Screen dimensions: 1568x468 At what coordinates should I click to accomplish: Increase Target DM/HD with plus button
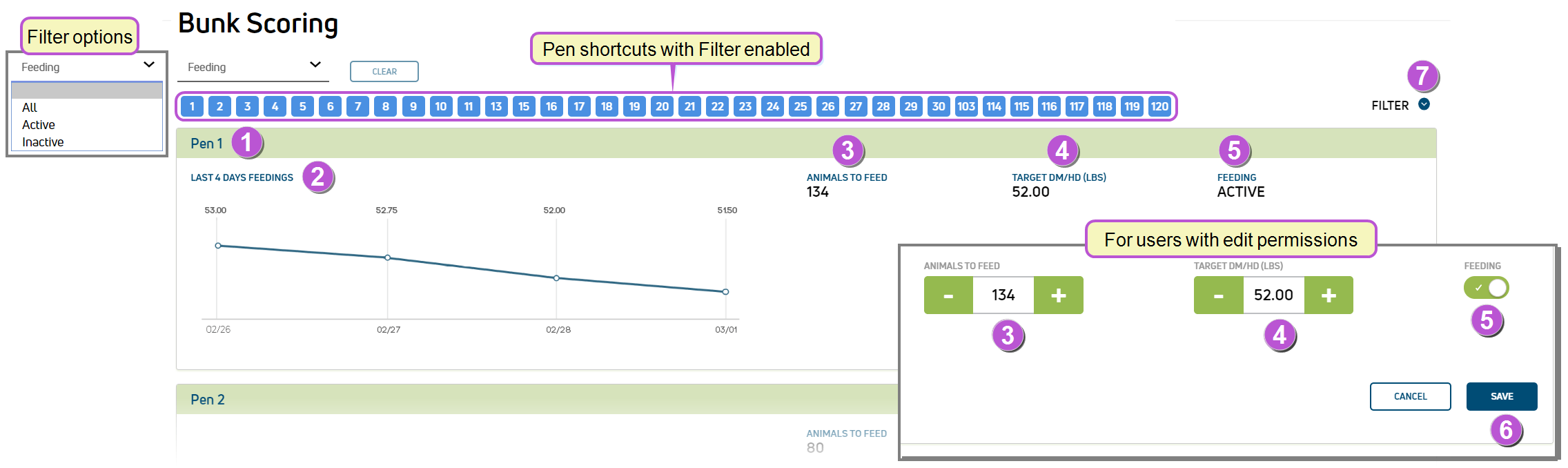pos(1329,295)
